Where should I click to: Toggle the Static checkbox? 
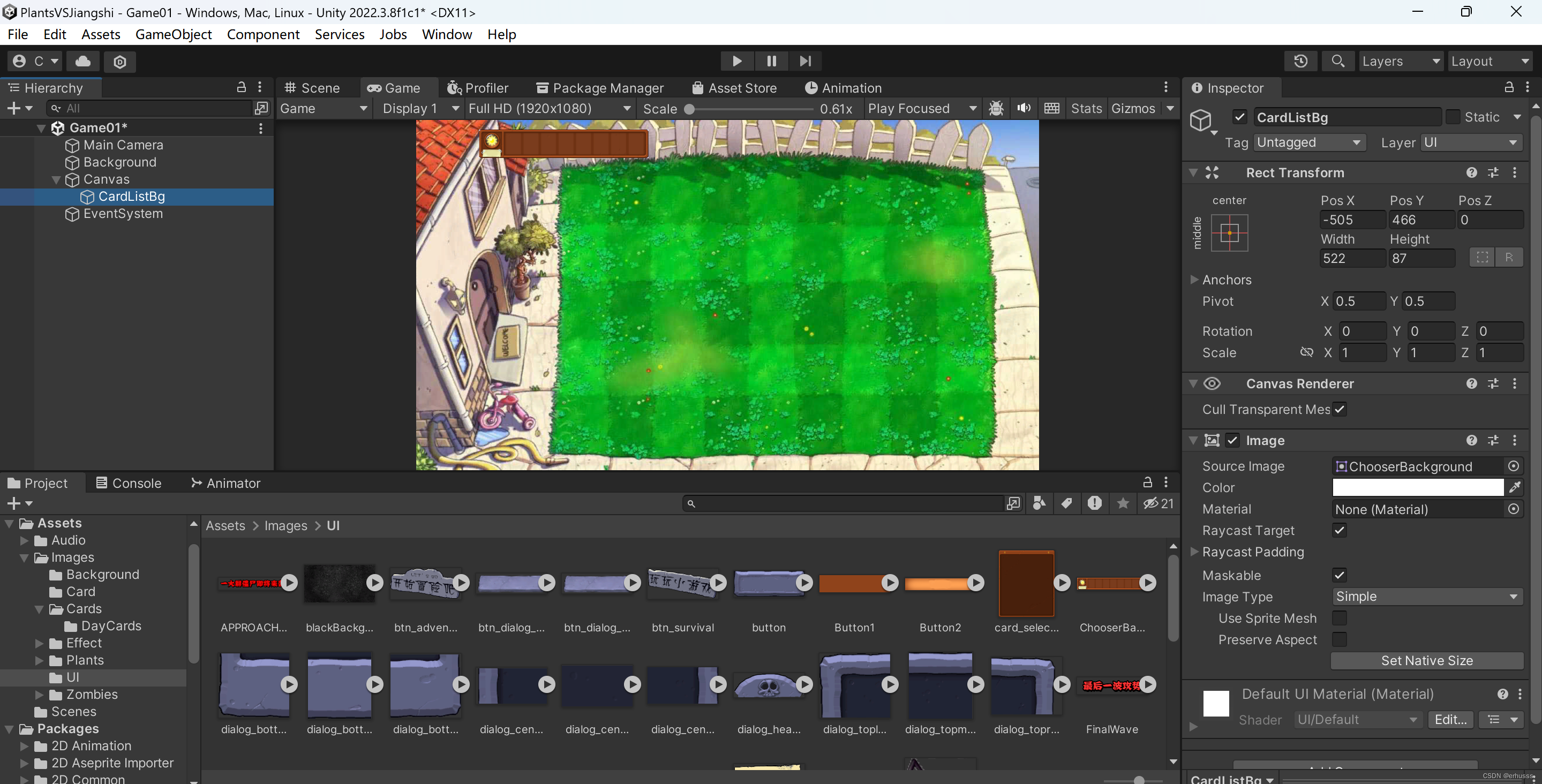click(x=1453, y=117)
